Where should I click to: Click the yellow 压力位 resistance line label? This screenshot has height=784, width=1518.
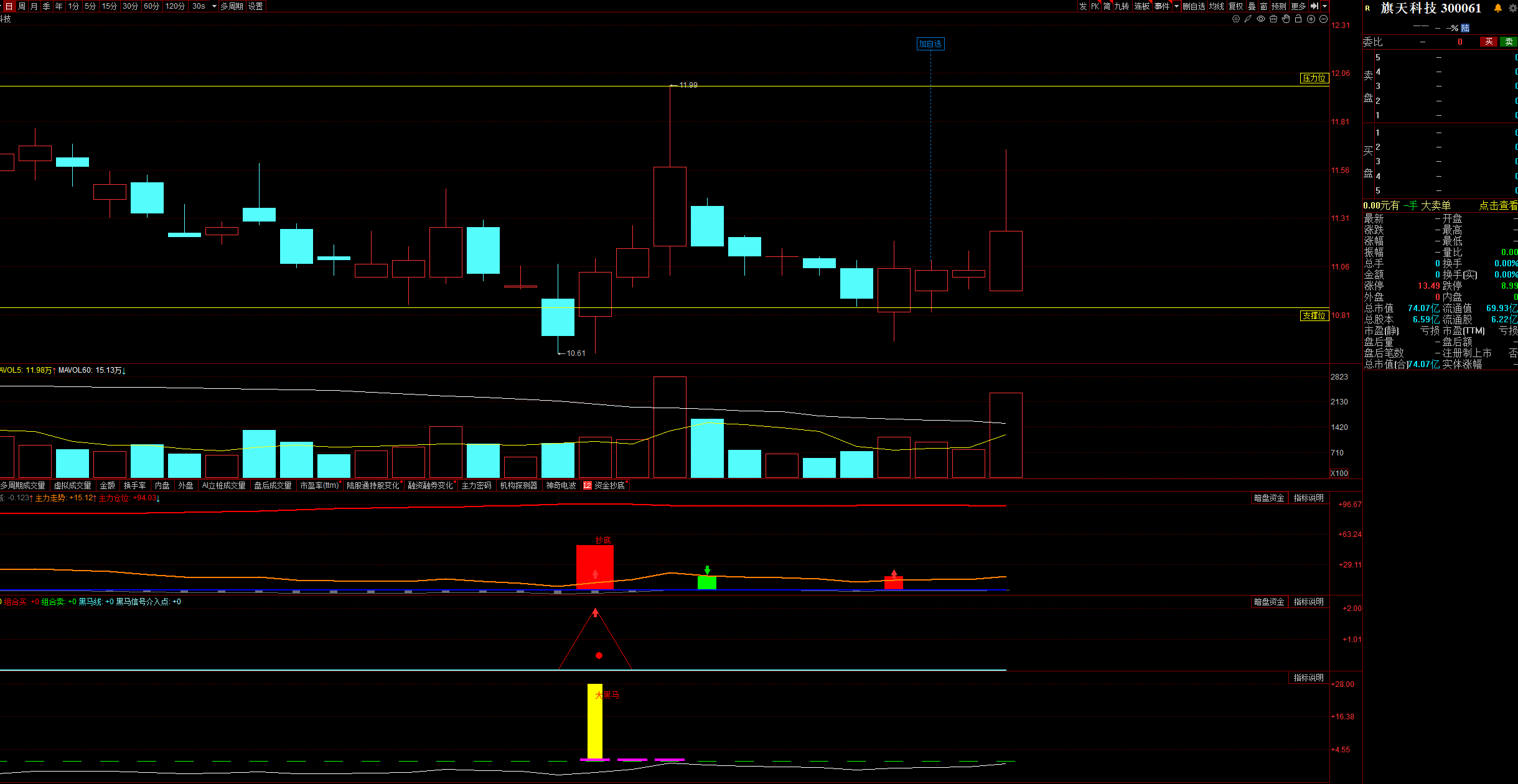(x=1314, y=78)
